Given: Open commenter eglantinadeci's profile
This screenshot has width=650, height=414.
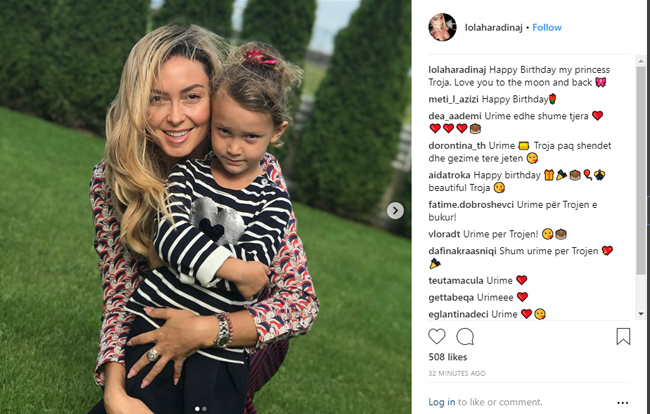Looking at the screenshot, I should [x=458, y=314].
